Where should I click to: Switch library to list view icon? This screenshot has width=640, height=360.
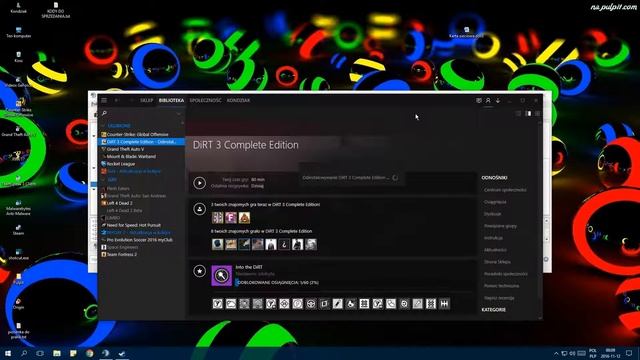point(518,113)
